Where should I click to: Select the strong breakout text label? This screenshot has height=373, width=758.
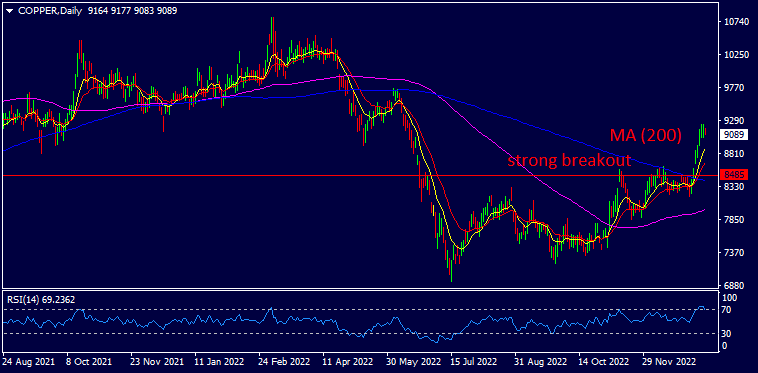pos(569,160)
